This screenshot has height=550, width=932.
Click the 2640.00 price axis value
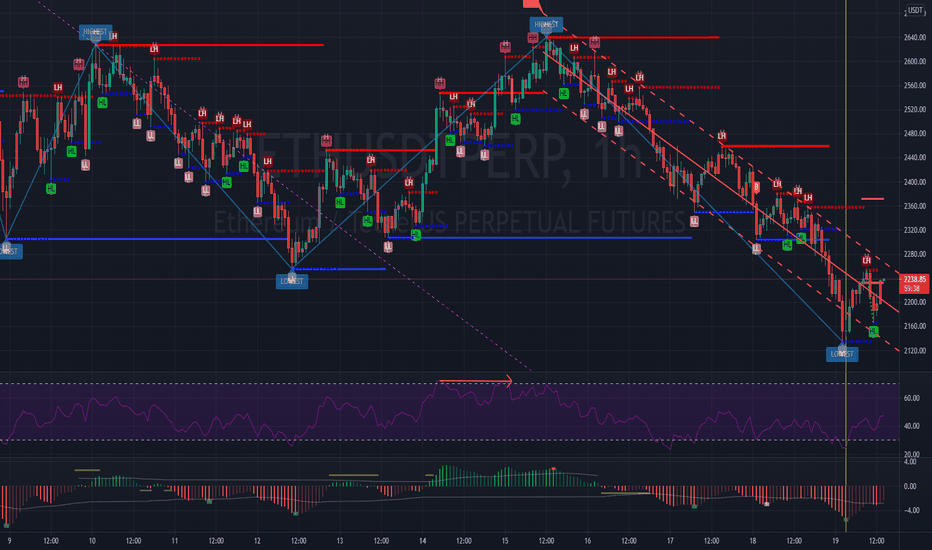pos(914,37)
